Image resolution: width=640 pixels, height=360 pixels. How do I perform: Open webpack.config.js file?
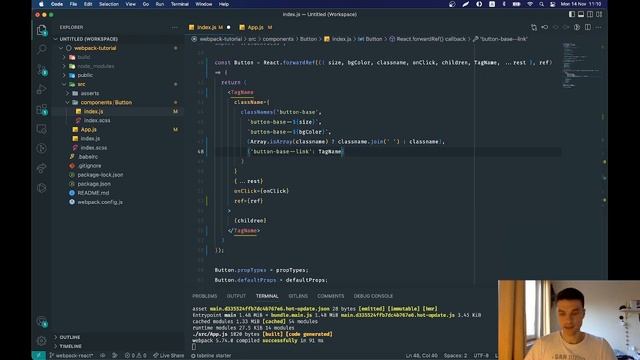click(x=100, y=202)
